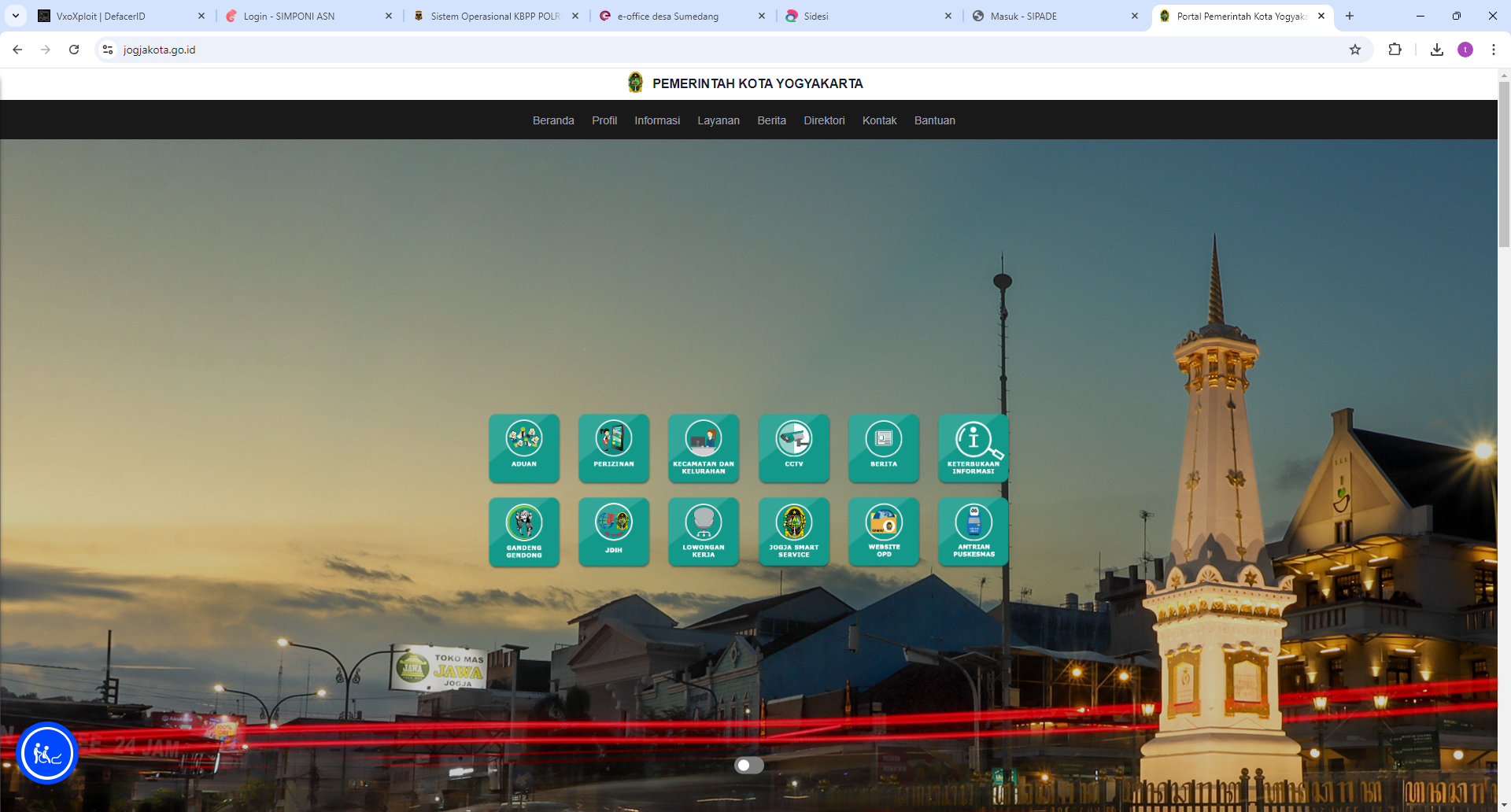
Task: Go forward to the next page
Action: 46,50
